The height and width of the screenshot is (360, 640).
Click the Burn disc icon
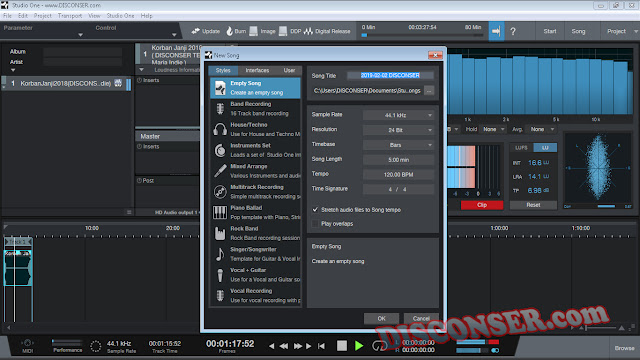coord(229,31)
